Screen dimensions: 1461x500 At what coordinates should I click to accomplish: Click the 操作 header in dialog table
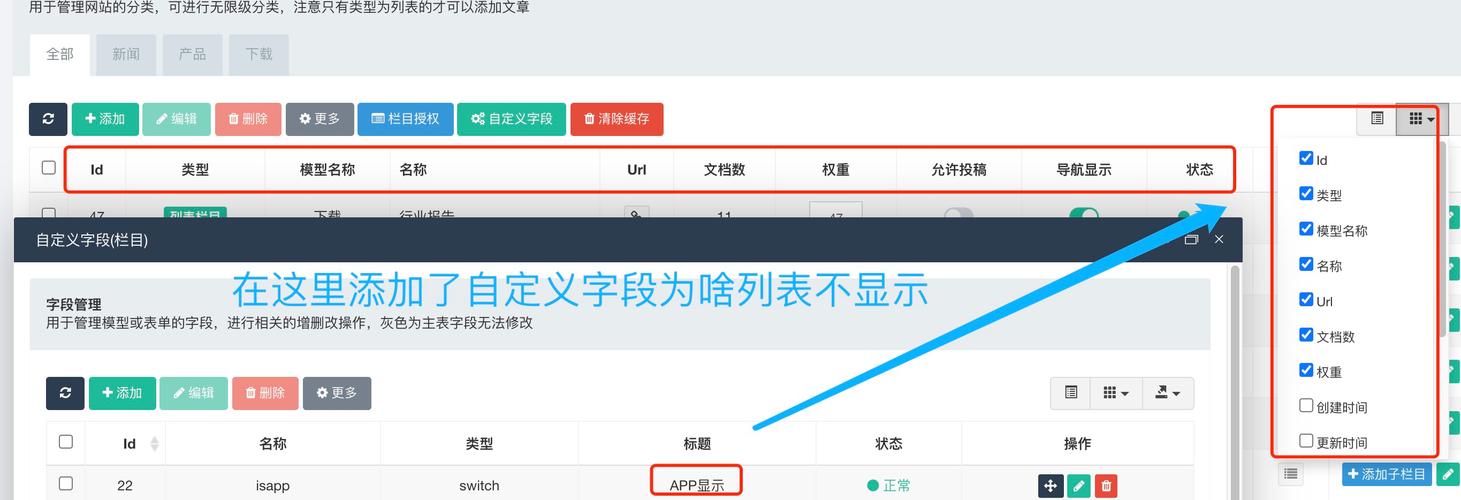pos(1077,444)
